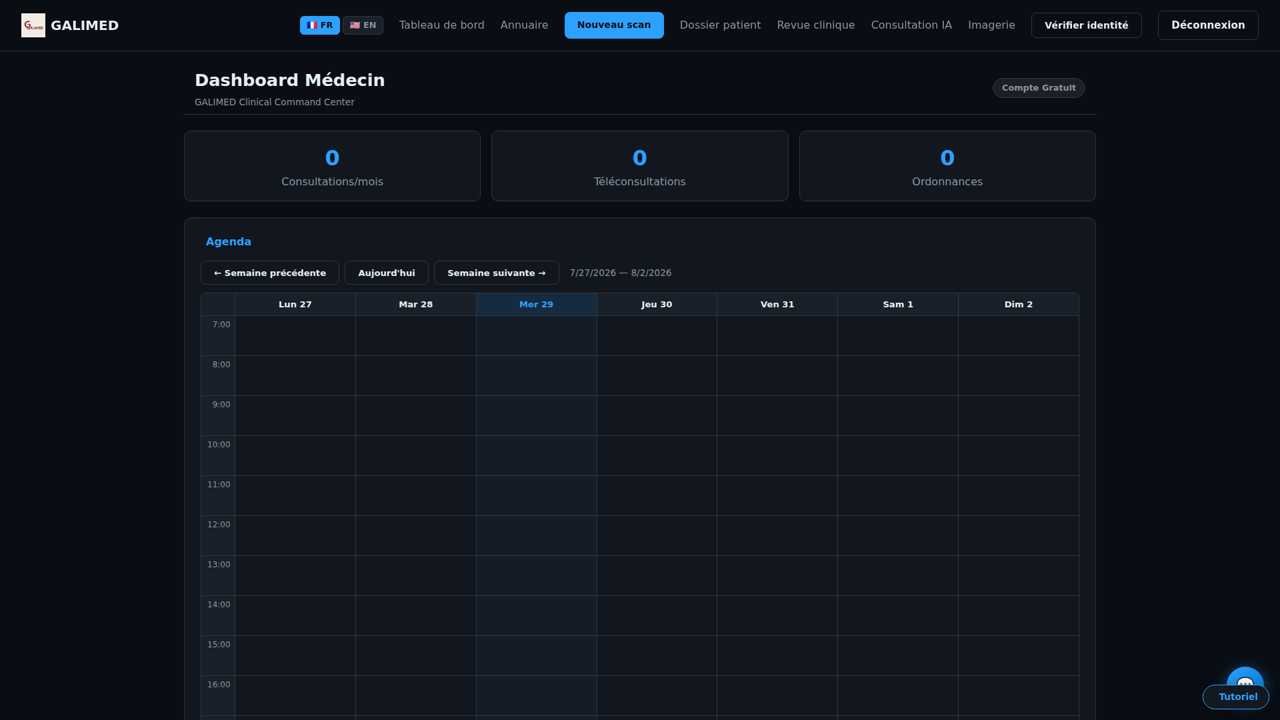Select Imagerie in the top navigation

tap(991, 25)
